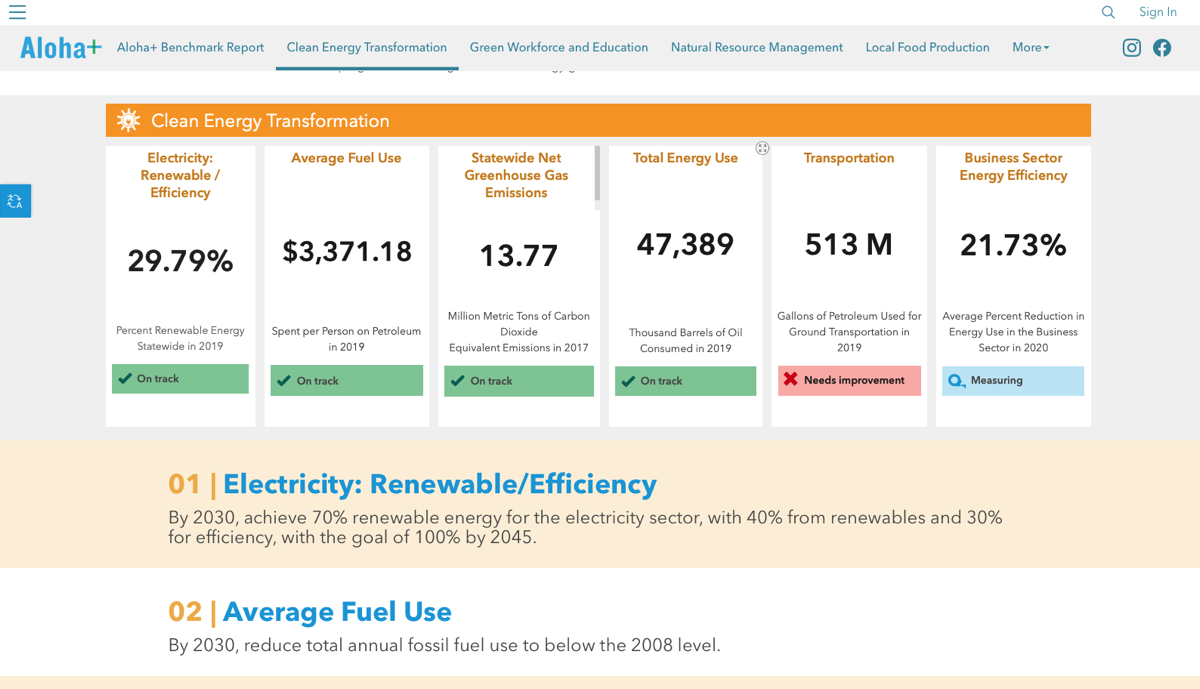Open the Facebook icon link
The width and height of the screenshot is (1200, 689).
click(x=1162, y=48)
